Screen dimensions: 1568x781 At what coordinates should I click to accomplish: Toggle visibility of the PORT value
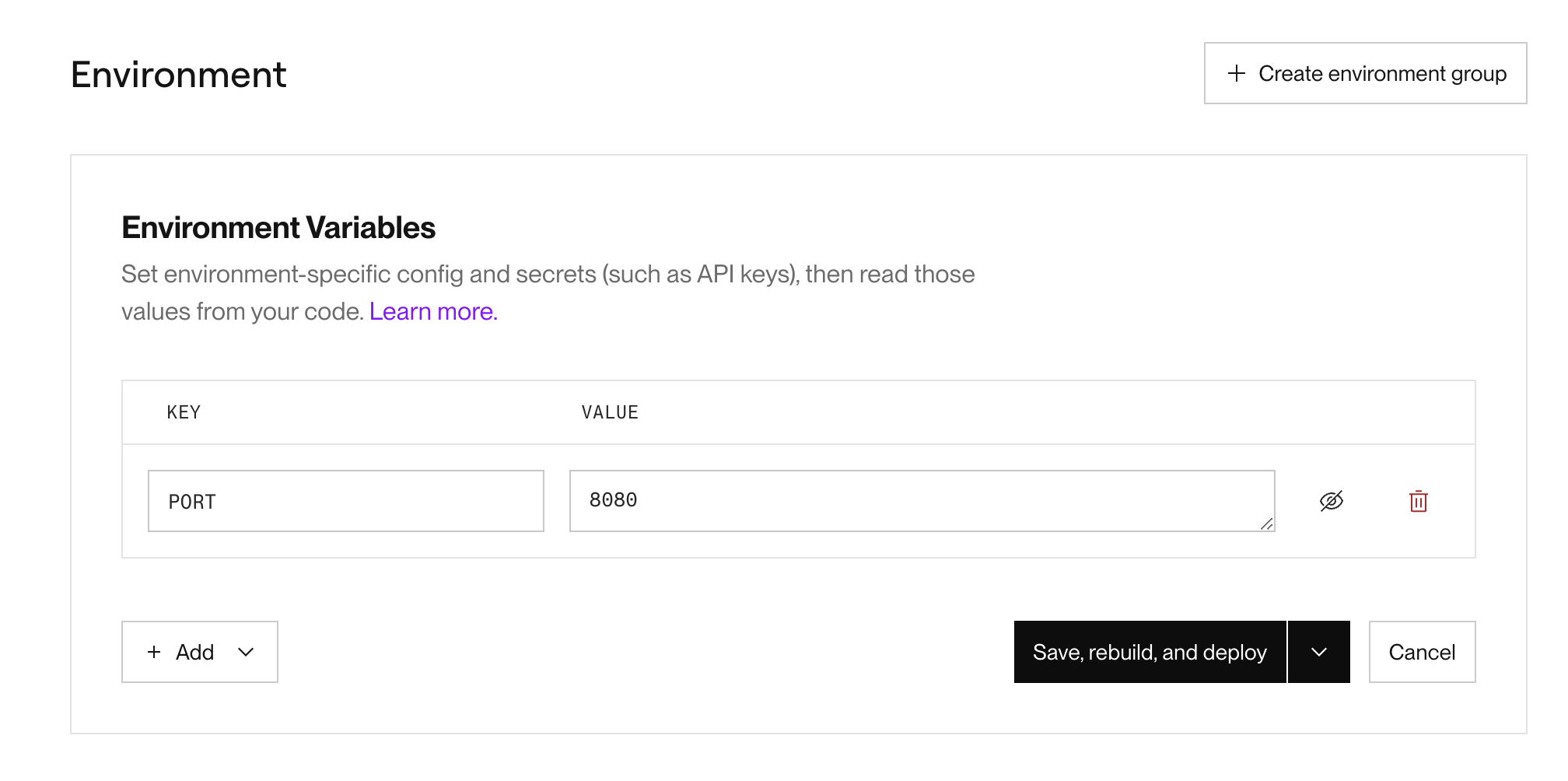(x=1332, y=501)
